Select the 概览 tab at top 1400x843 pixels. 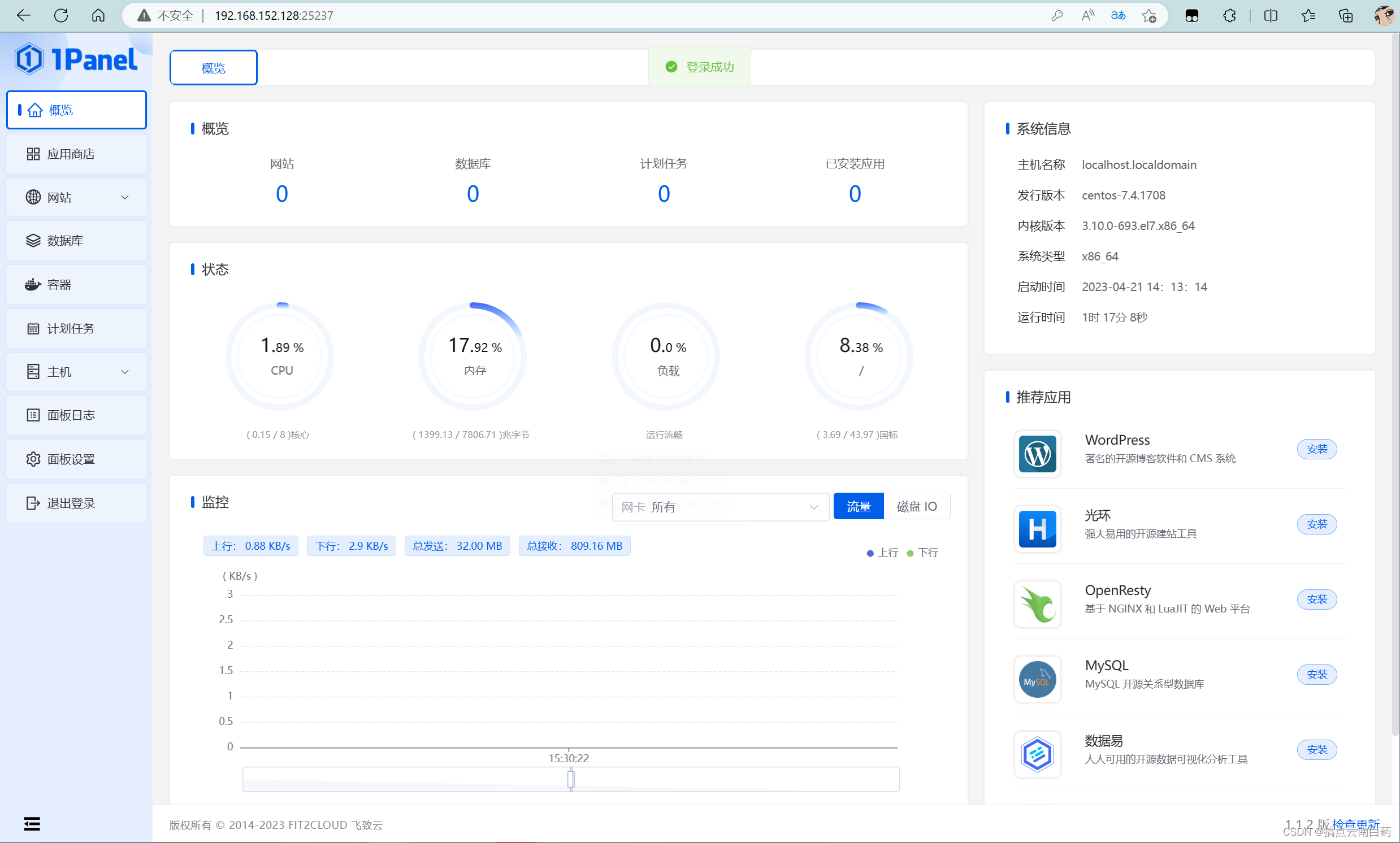pos(213,68)
